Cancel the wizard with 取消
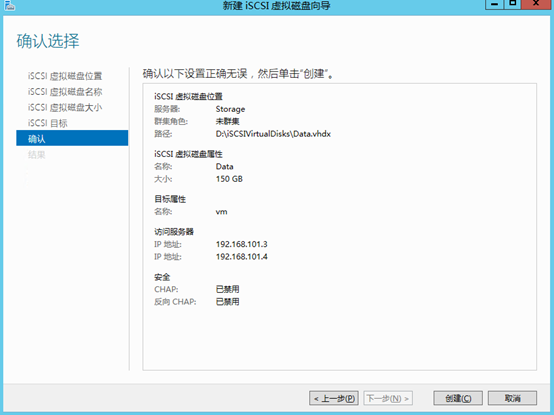 (512, 398)
